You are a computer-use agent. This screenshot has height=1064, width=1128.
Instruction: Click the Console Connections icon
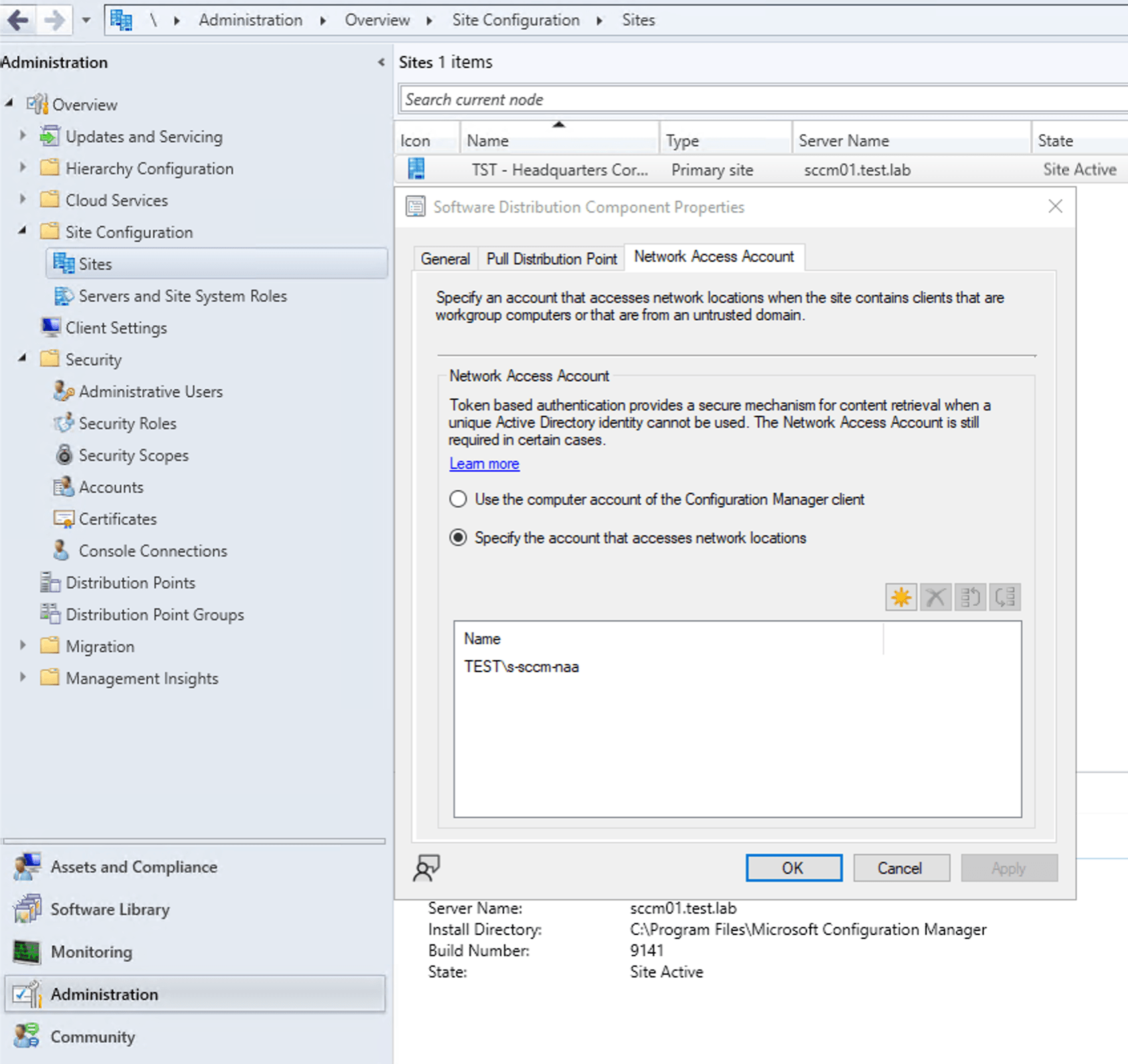61,550
